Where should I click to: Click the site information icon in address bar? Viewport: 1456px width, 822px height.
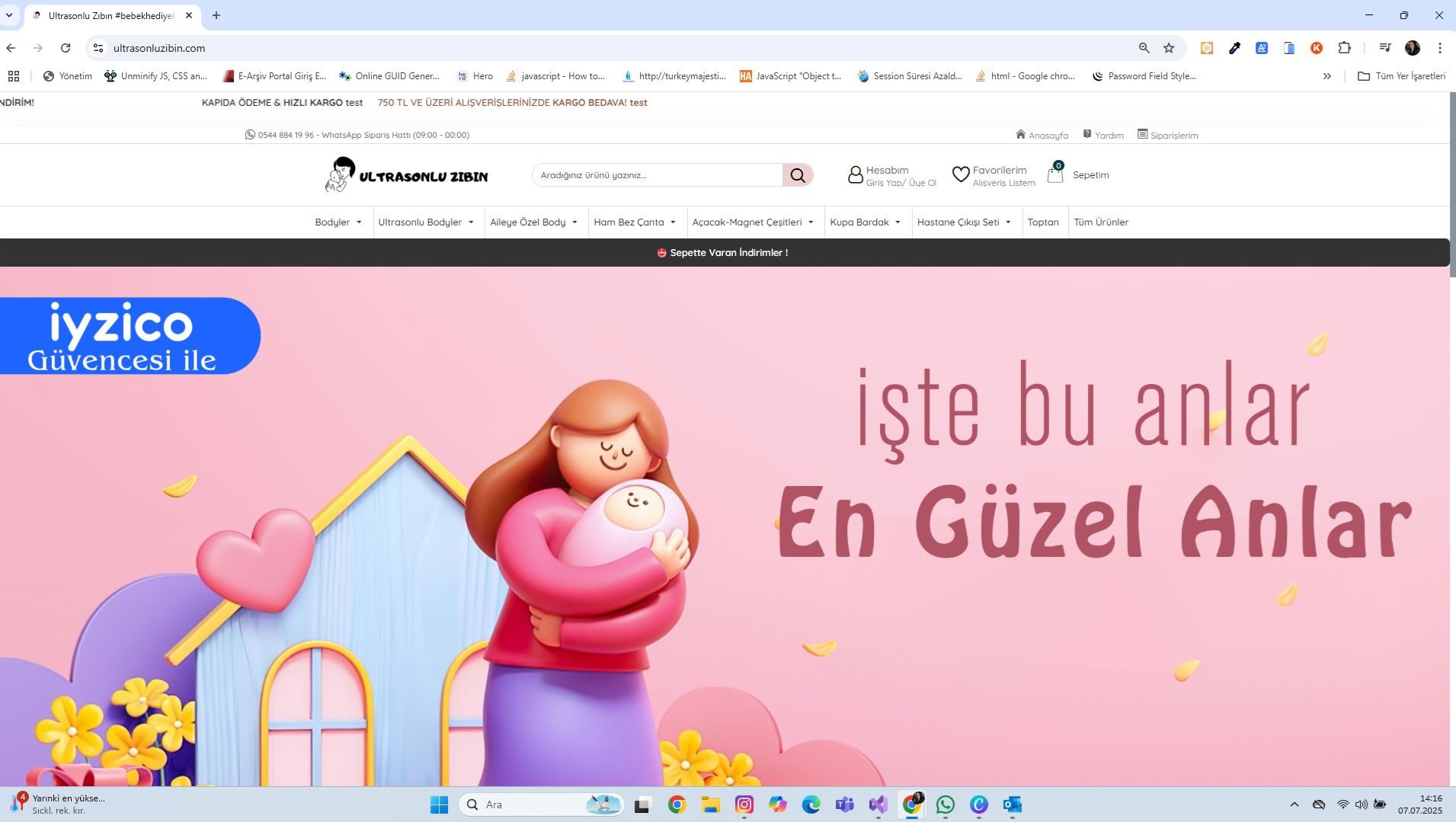(x=98, y=48)
